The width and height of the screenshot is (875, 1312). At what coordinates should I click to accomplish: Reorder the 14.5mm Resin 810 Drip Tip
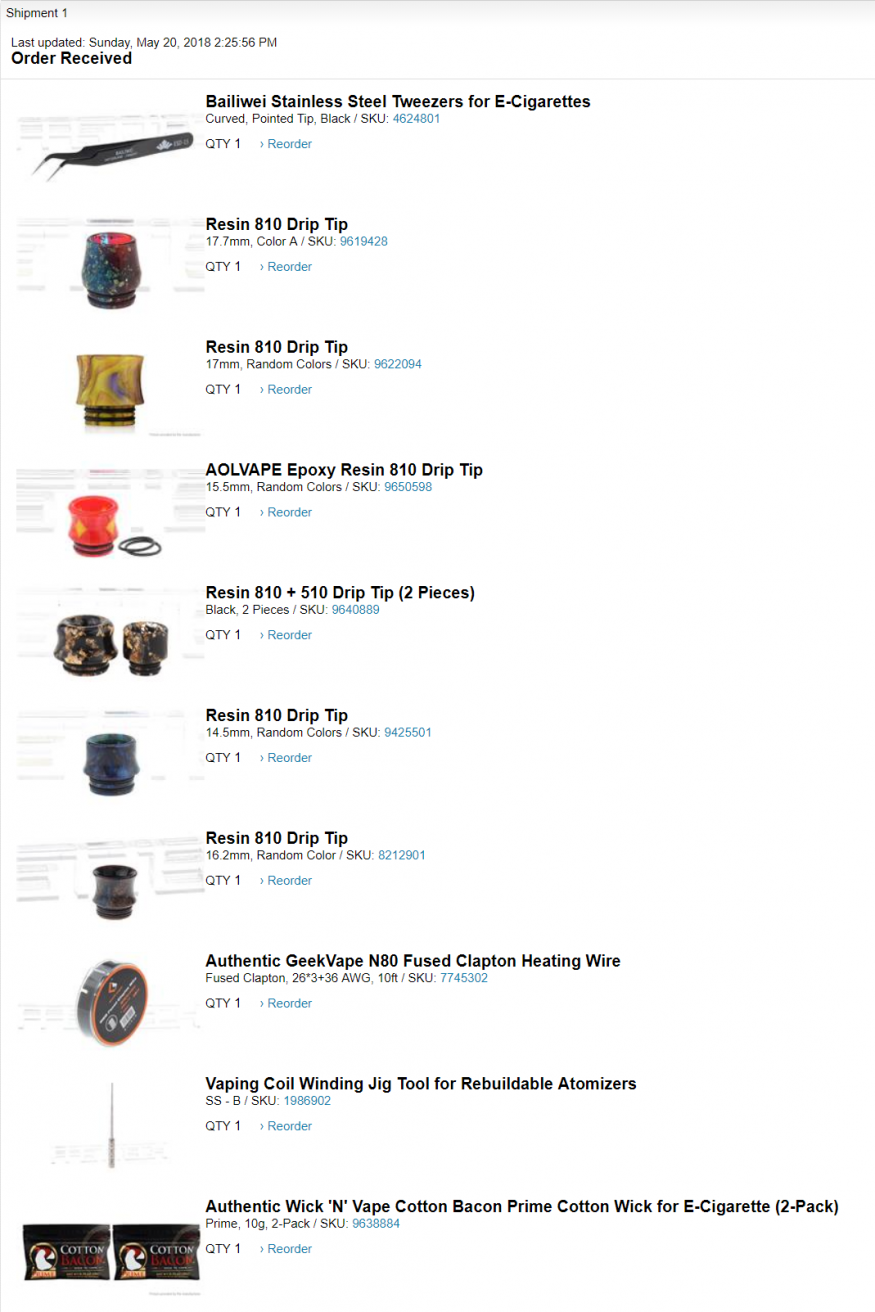(x=286, y=758)
